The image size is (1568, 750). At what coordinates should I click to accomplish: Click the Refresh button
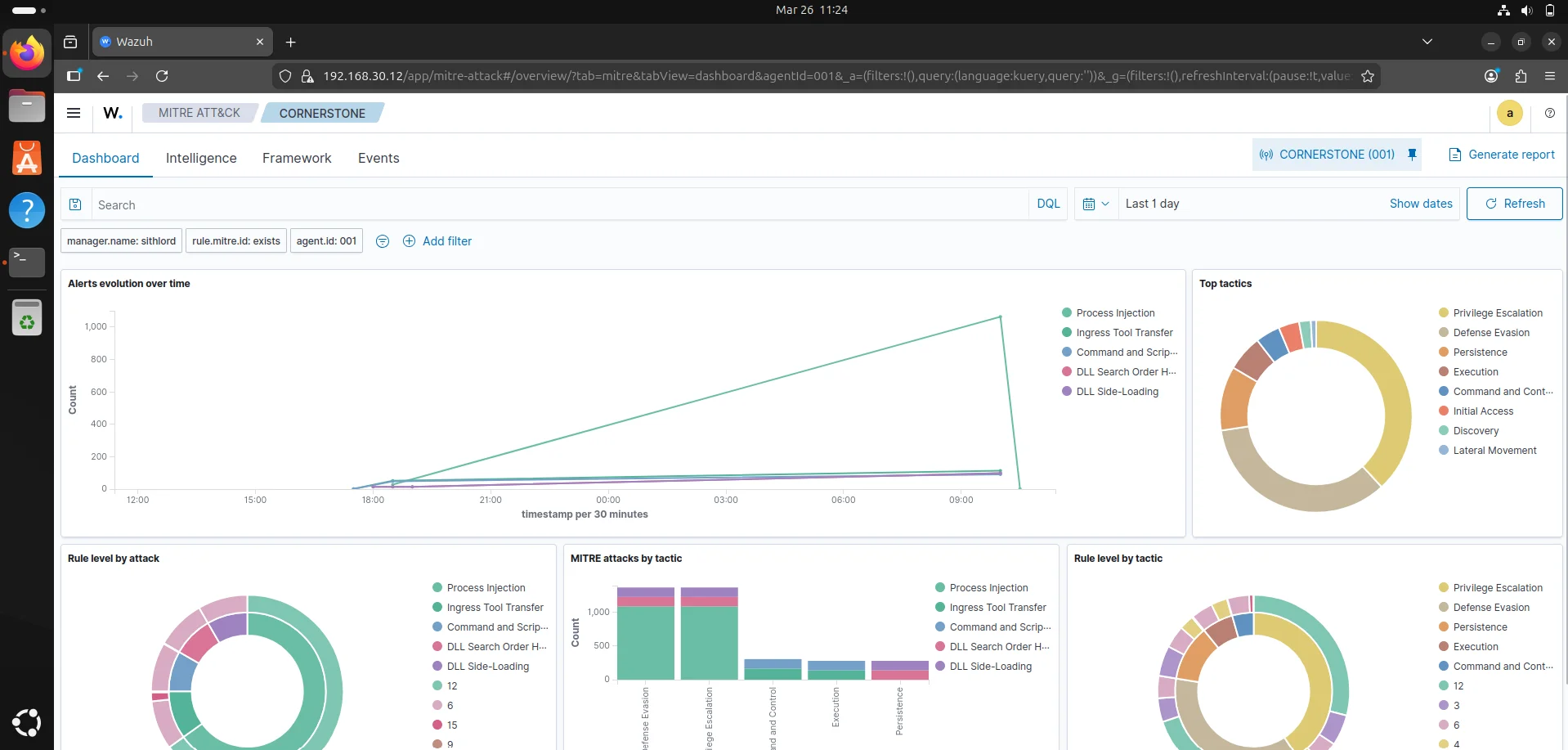pyautogui.click(x=1514, y=204)
